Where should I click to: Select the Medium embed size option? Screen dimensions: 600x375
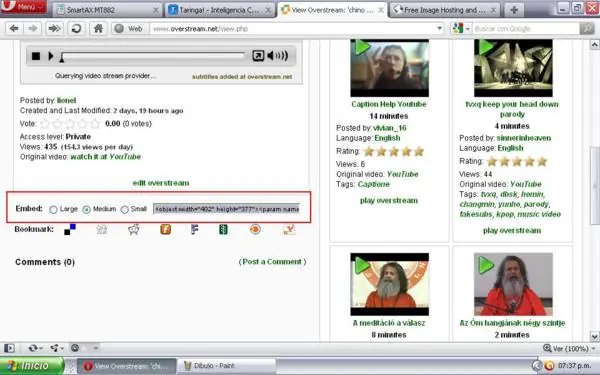point(86,209)
